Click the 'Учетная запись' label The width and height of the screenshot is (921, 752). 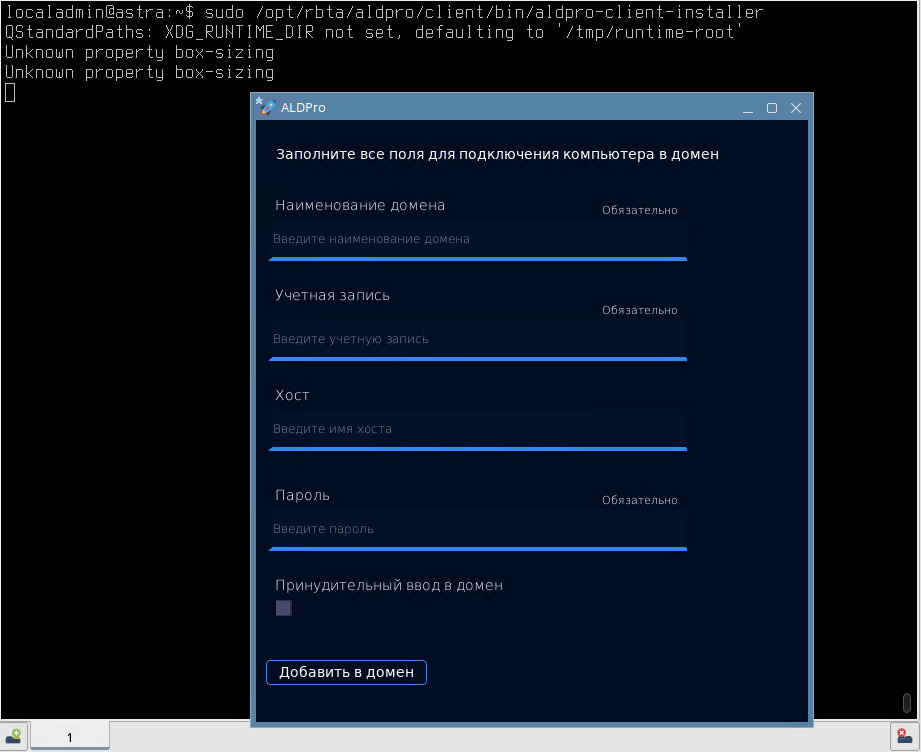332,296
